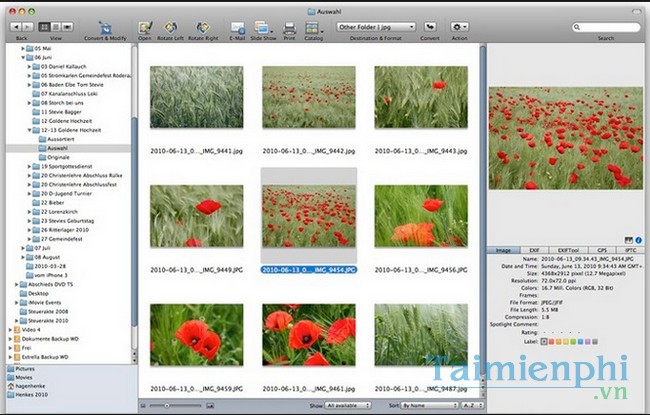This screenshot has height=415, width=650.
Task: Open the selected image with the Open icon
Action: pyautogui.click(x=145, y=27)
